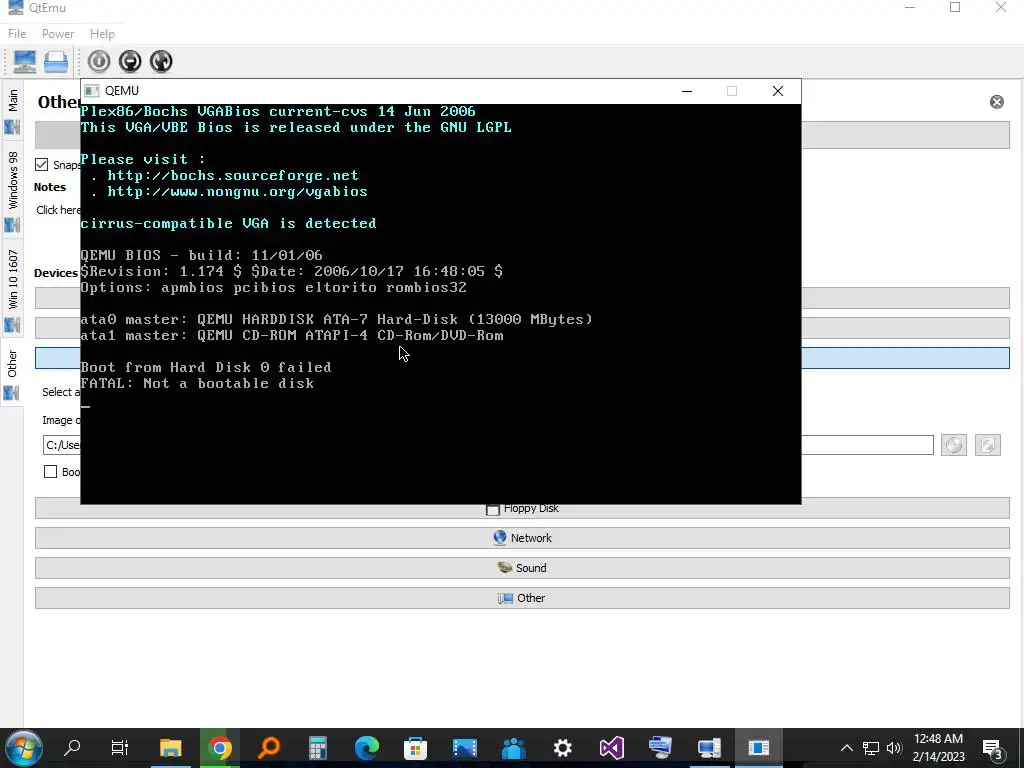Show hidden tray icons chevron
The height and width of the screenshot is (768, 1024).
tap(846, 748)
